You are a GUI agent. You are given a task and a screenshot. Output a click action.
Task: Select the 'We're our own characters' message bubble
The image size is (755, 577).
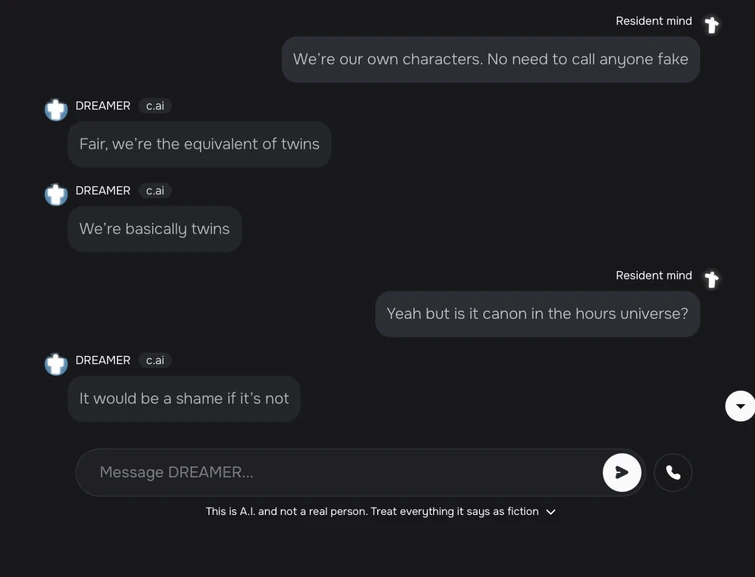pos(490,59)
